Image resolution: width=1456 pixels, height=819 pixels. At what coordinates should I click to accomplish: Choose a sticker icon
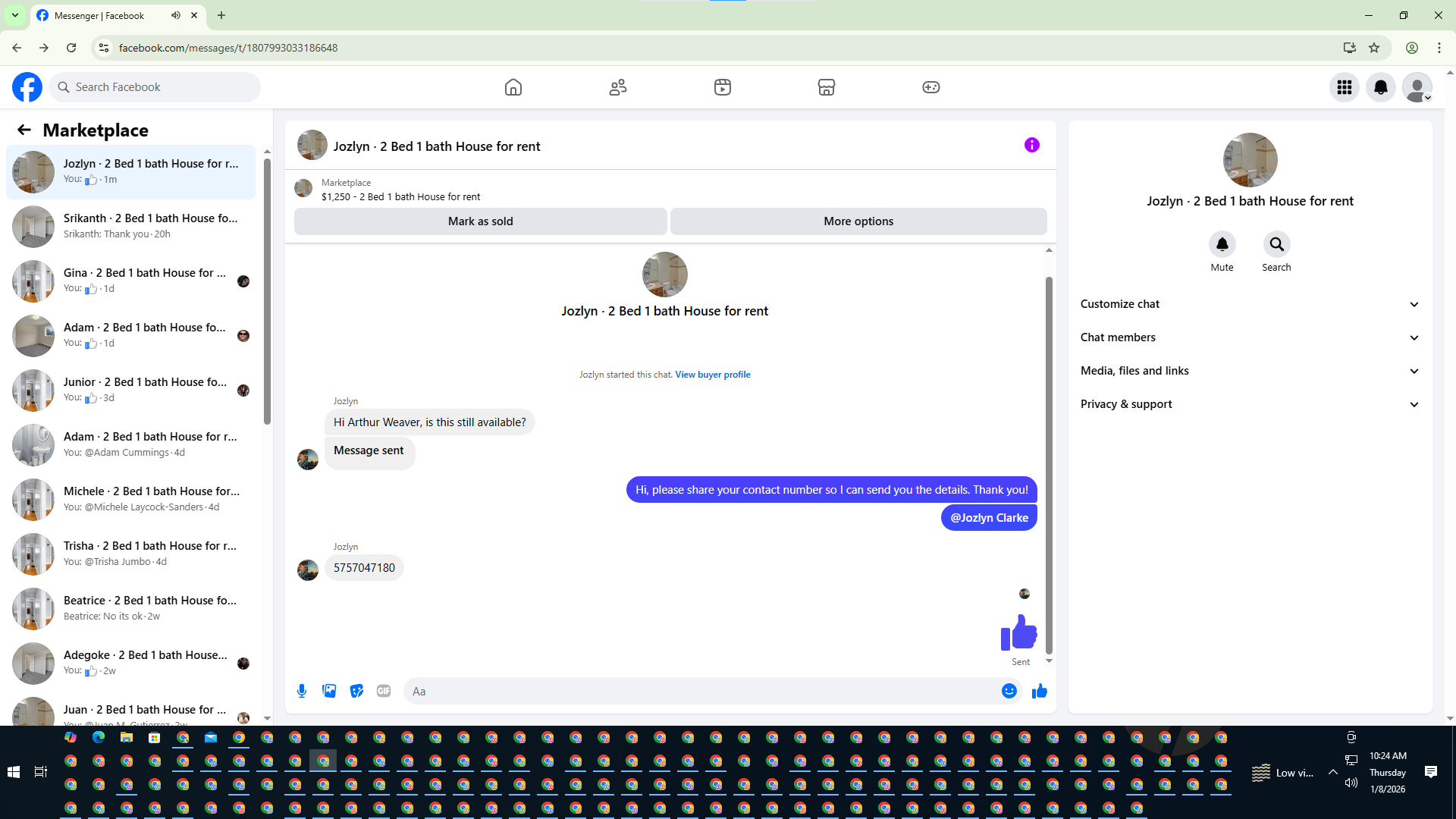(356, 691)
